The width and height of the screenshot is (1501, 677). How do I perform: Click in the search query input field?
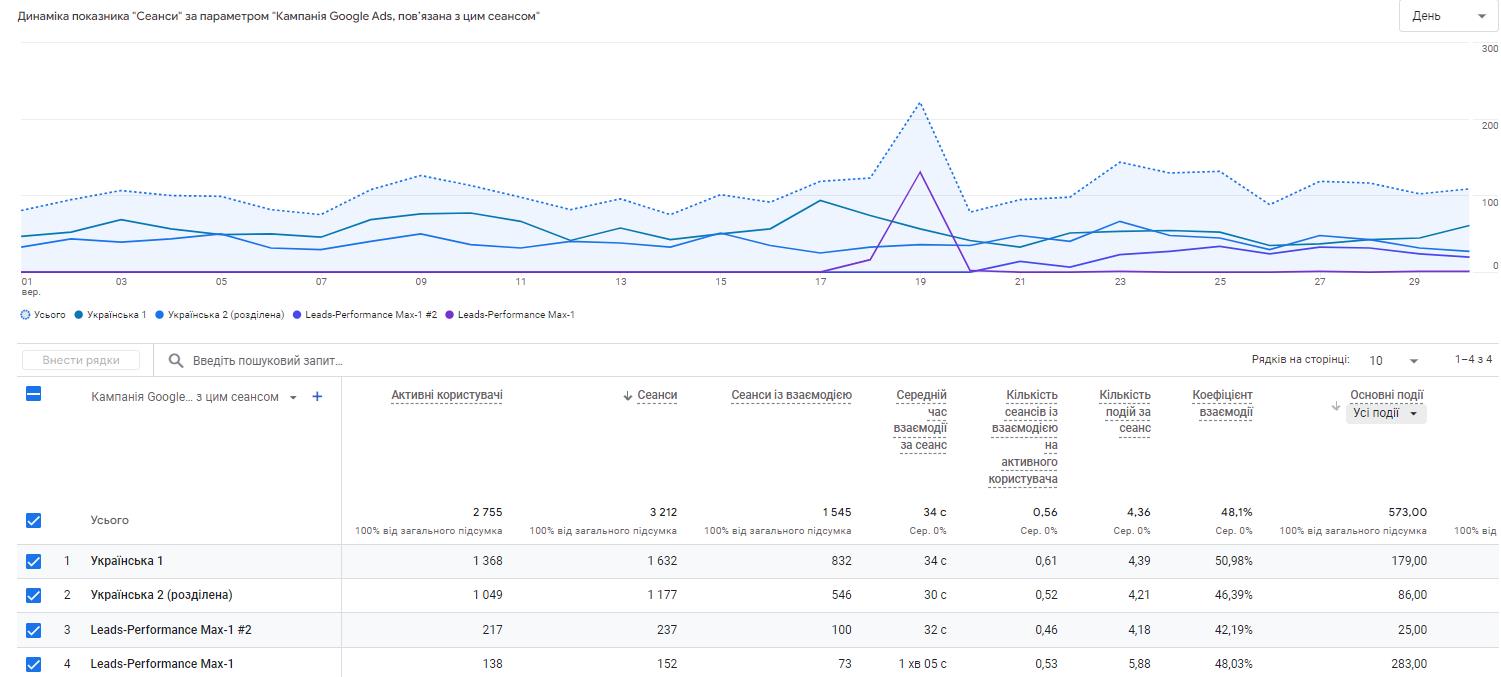click(x=400, y=360)
